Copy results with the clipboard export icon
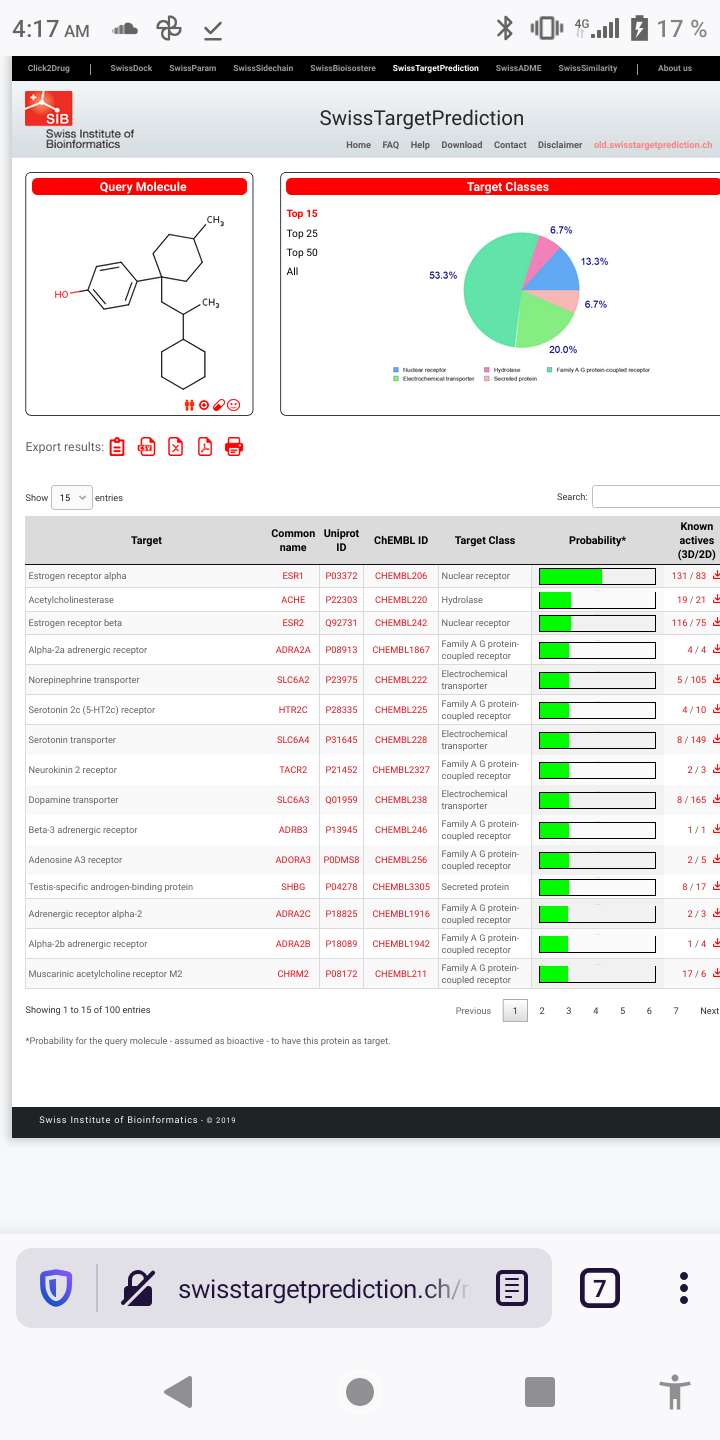This screenshot has height=1440, width=720. (117, 447)
